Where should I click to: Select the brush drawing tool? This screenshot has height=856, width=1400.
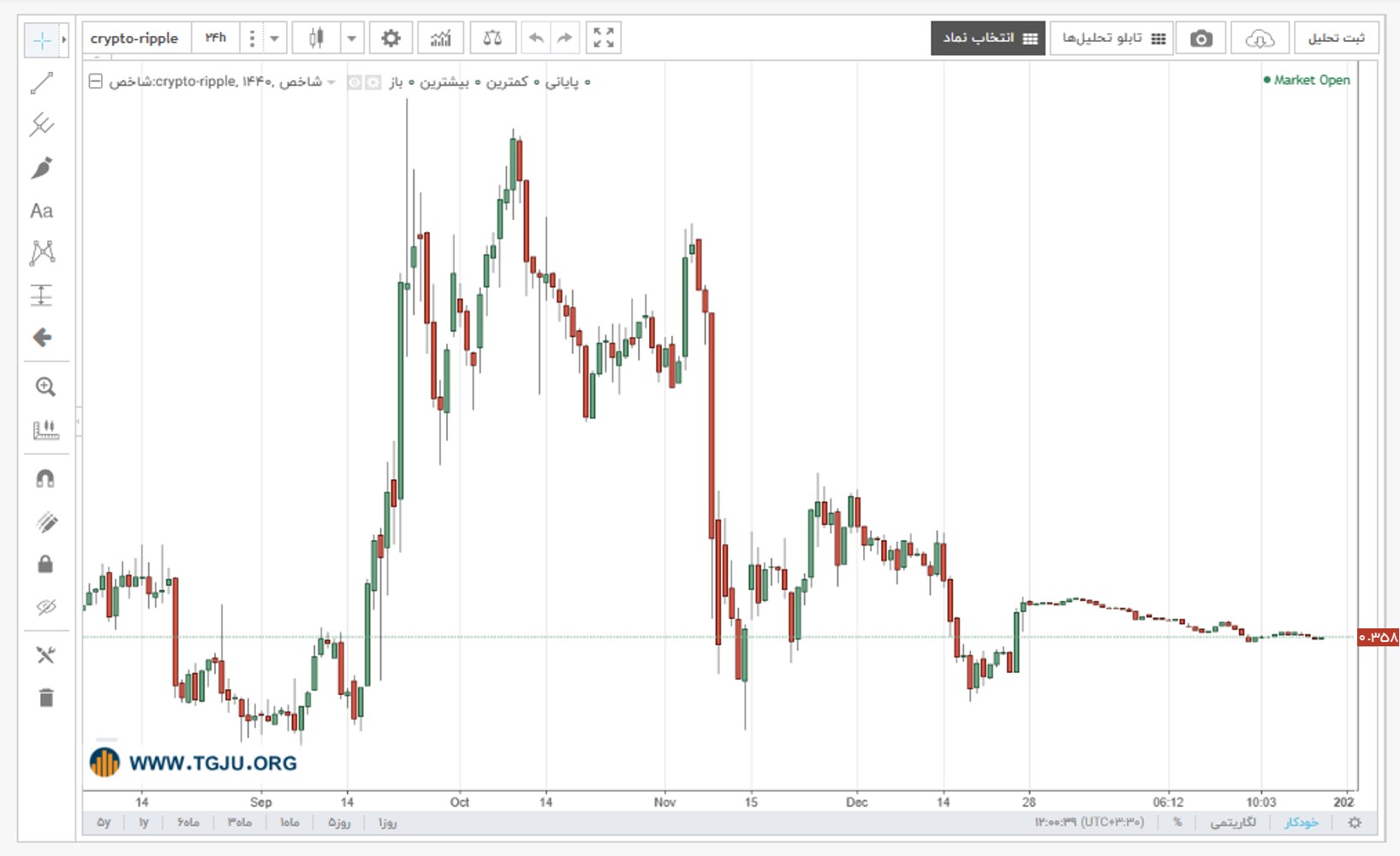pyautogui.click(x=42, y=168)
